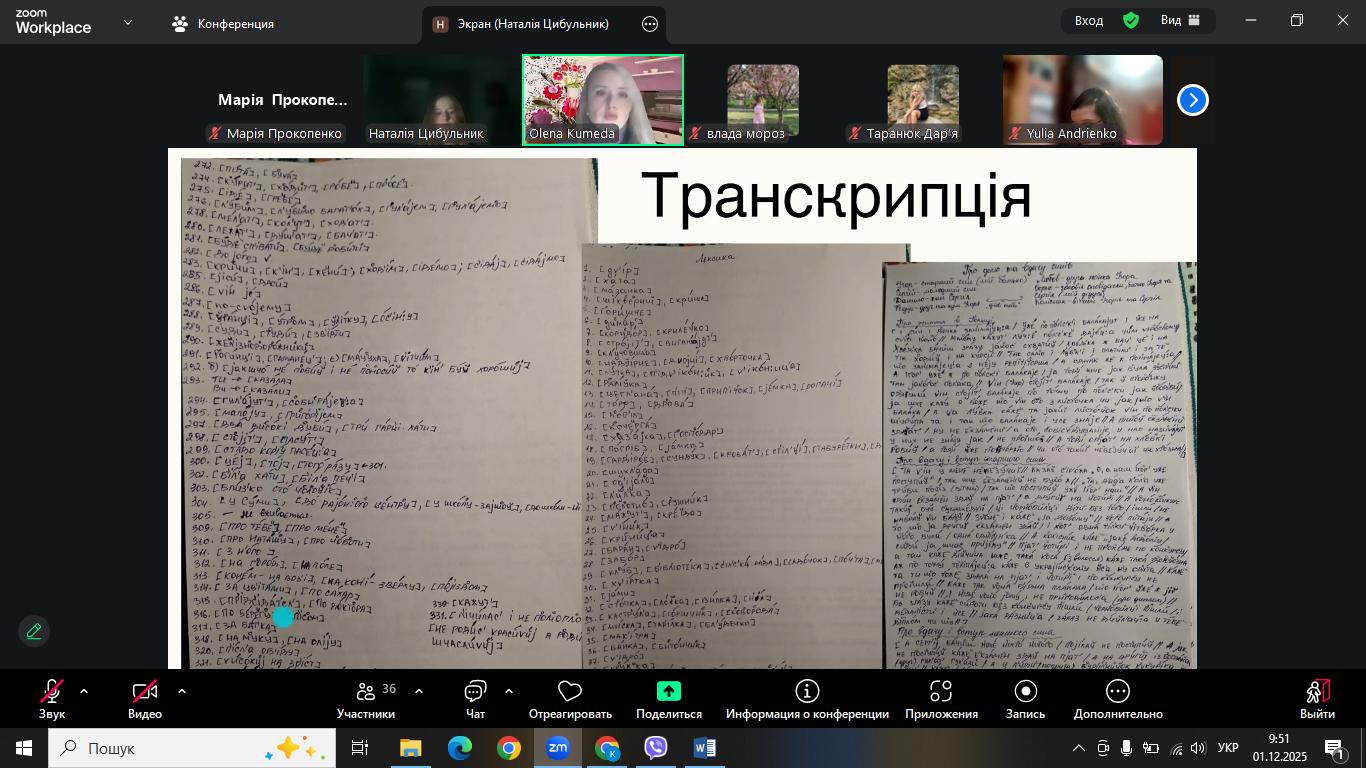Open the Приложения apps panel
Viewport: 1366px width, 768px height.
(x=941, y=698)
